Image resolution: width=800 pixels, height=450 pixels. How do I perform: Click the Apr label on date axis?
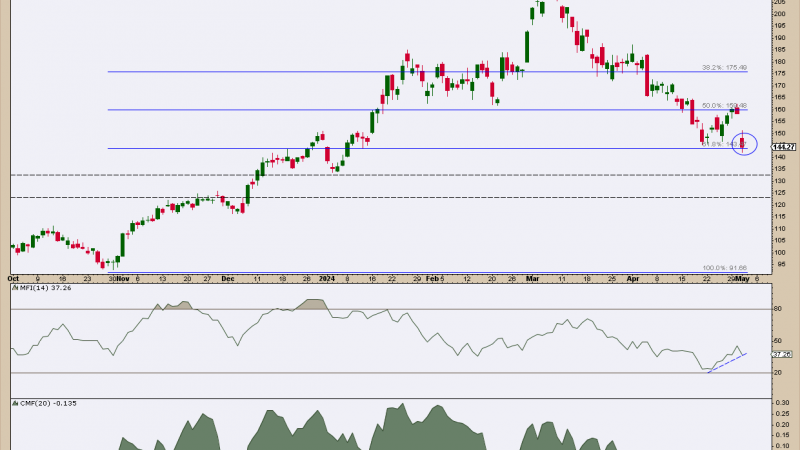click(x=633, y=279)
